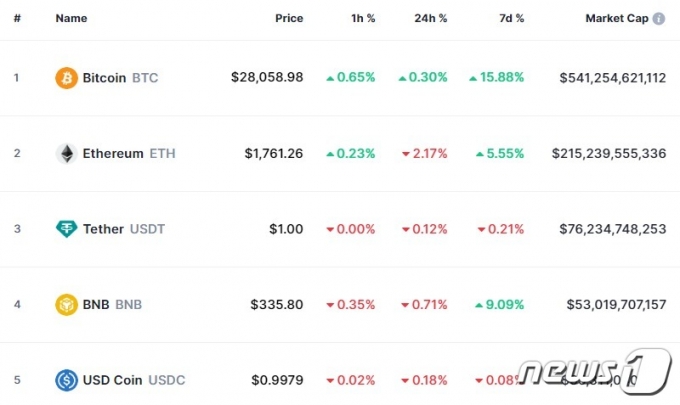The image size is (680, 405).
Task: Sort by the 24h % column
Action: [431, 18]
